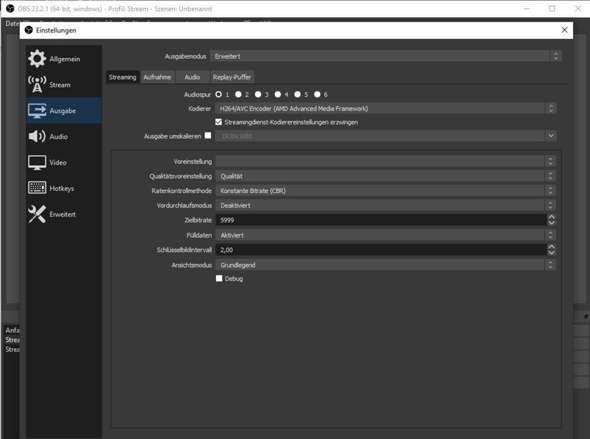Click the Zielbitrate input field

pyautogui.click(x=381, y=220)
